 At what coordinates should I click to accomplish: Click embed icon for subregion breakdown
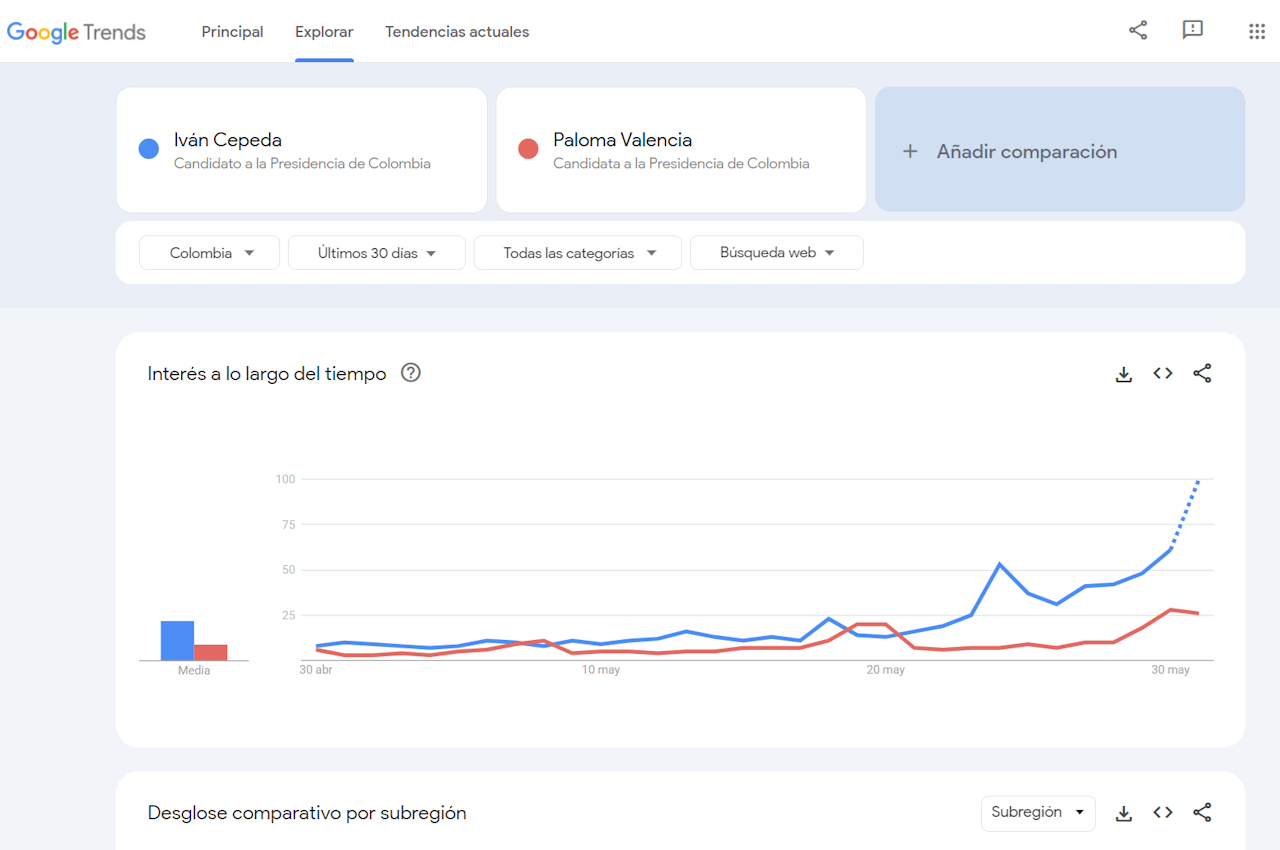click(1162, 813)
